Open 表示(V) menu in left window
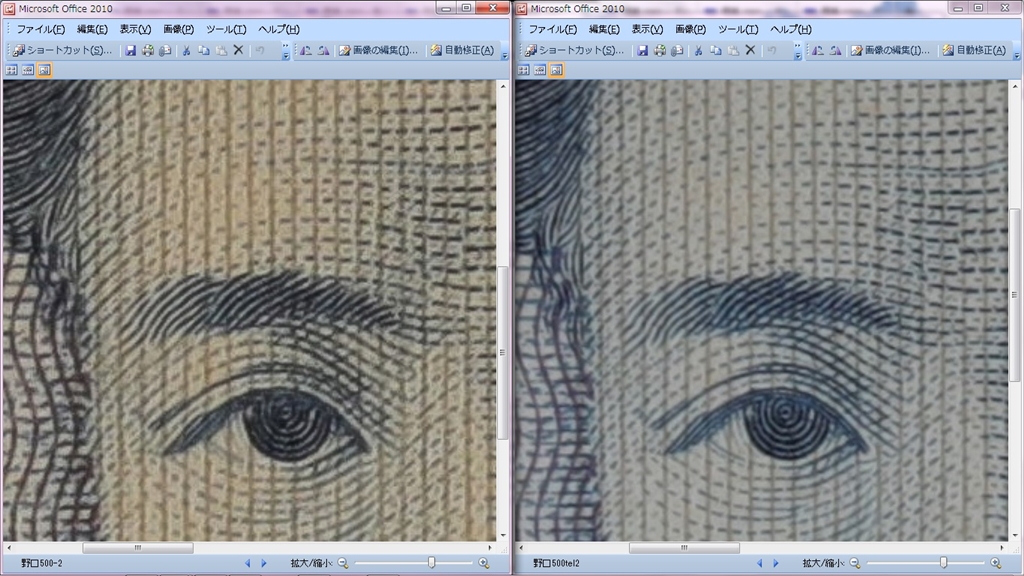The height and width of the screenshot is (576, 1024). point(135,29)
